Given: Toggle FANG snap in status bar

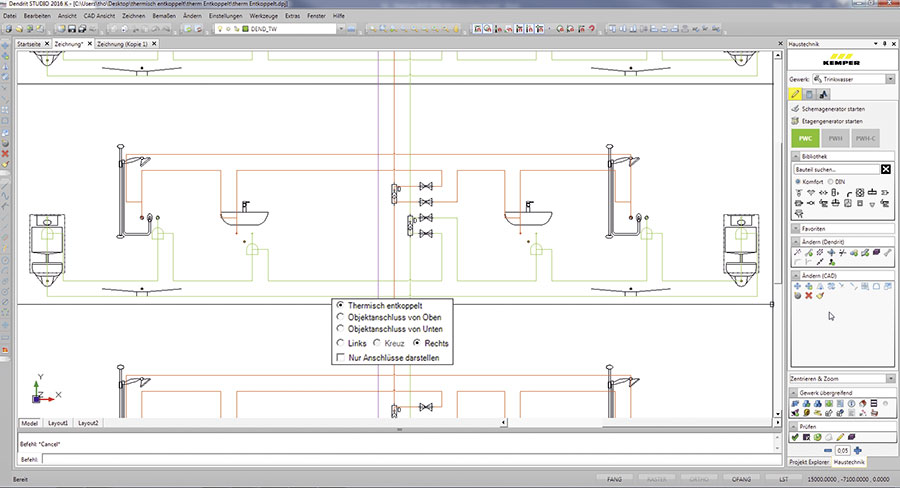Looking at the screenshot, I should [614, 479].
